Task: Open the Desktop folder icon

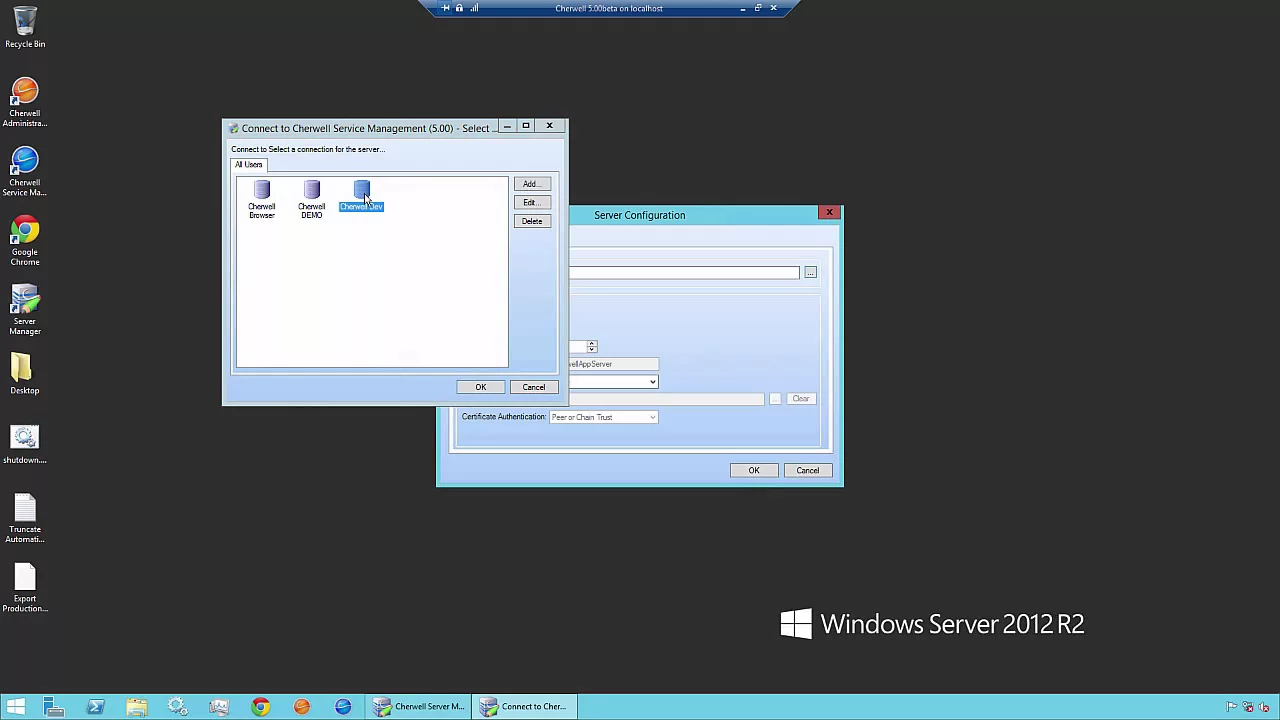Action: click(x=25, y=375)
